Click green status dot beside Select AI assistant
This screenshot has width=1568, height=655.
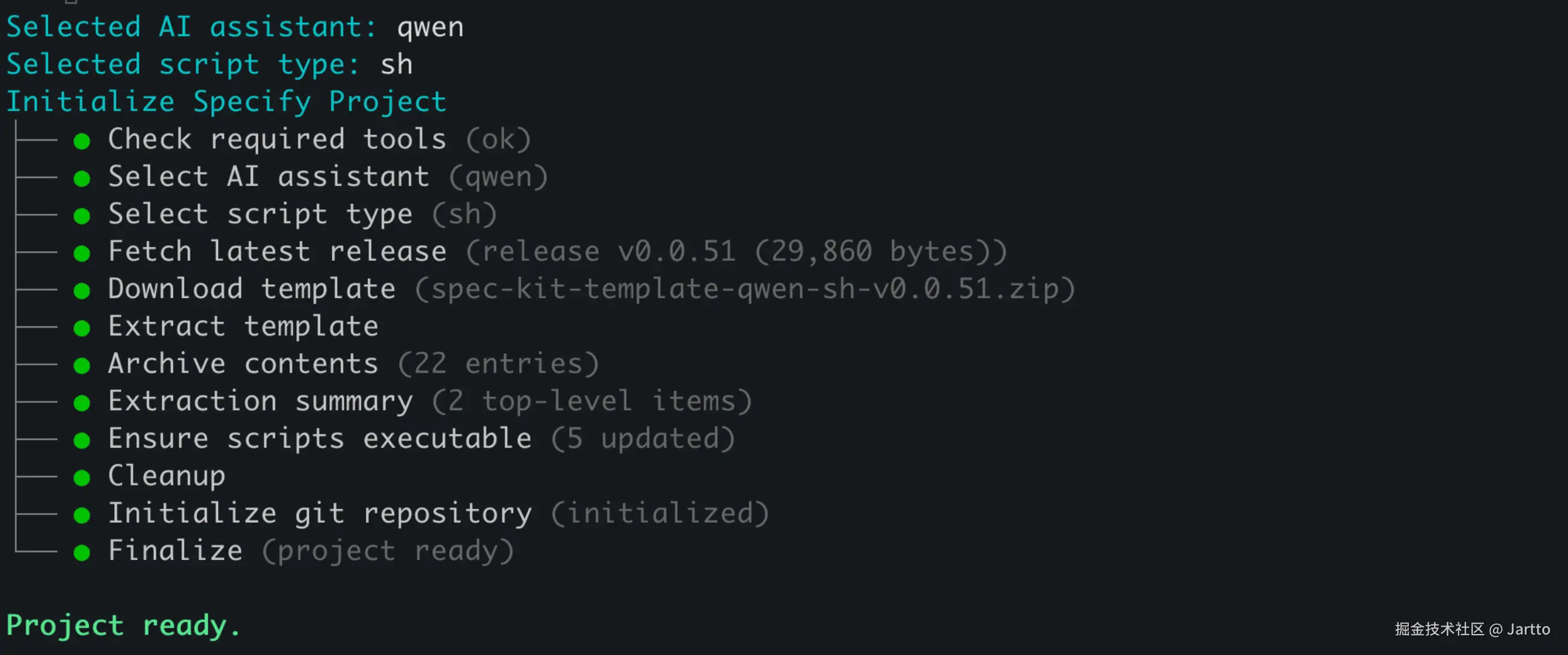point(82,178)
